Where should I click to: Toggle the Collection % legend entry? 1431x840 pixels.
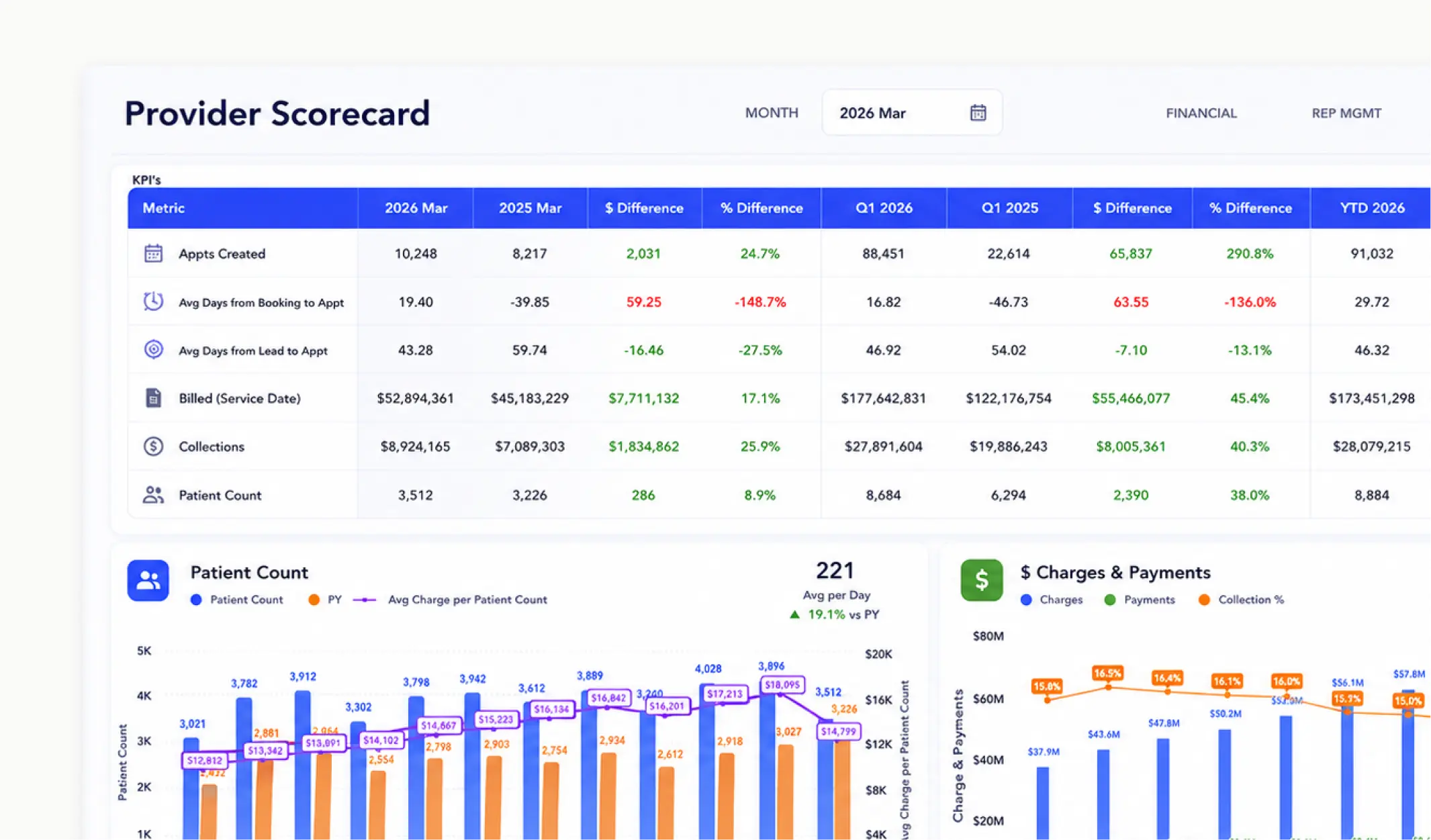(x=1241, y=600)
